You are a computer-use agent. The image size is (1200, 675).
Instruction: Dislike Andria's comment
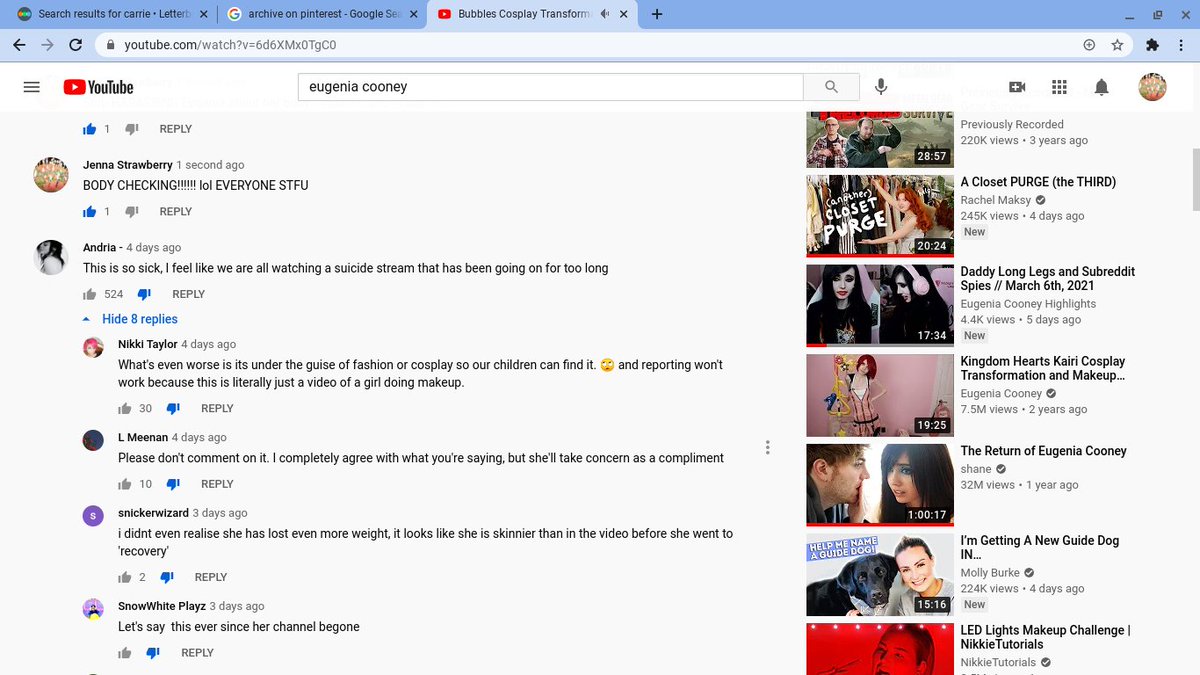pos(144,294)
